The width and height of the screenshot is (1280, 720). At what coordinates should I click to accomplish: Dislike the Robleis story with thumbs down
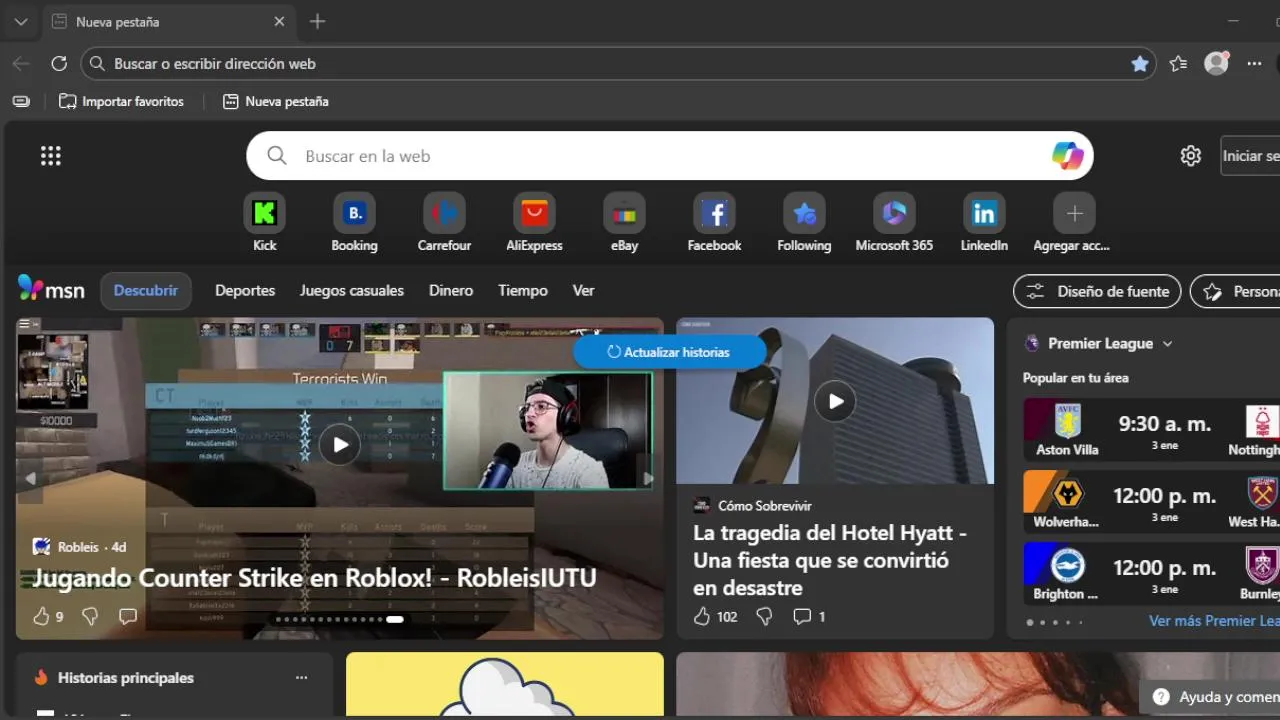pyautogui.click(x=90, y=616)
